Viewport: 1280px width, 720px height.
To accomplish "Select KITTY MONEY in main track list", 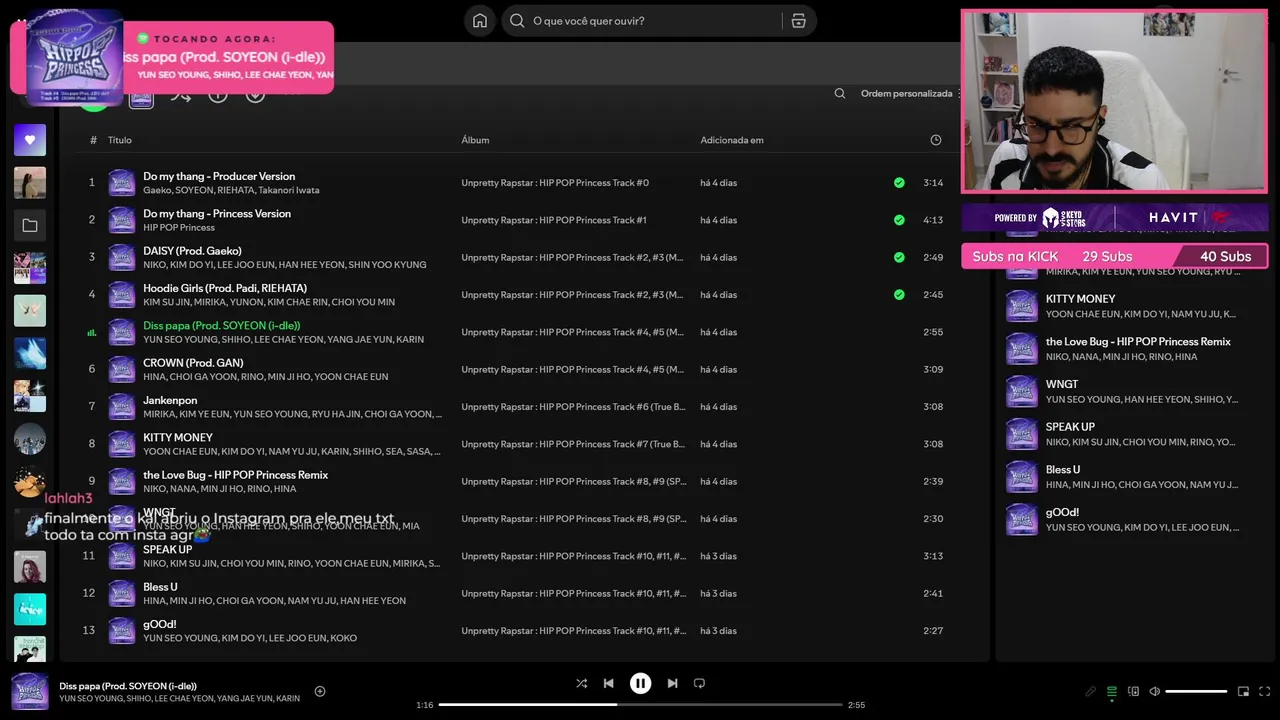I will pyautogui.click(x=178, y=437).
